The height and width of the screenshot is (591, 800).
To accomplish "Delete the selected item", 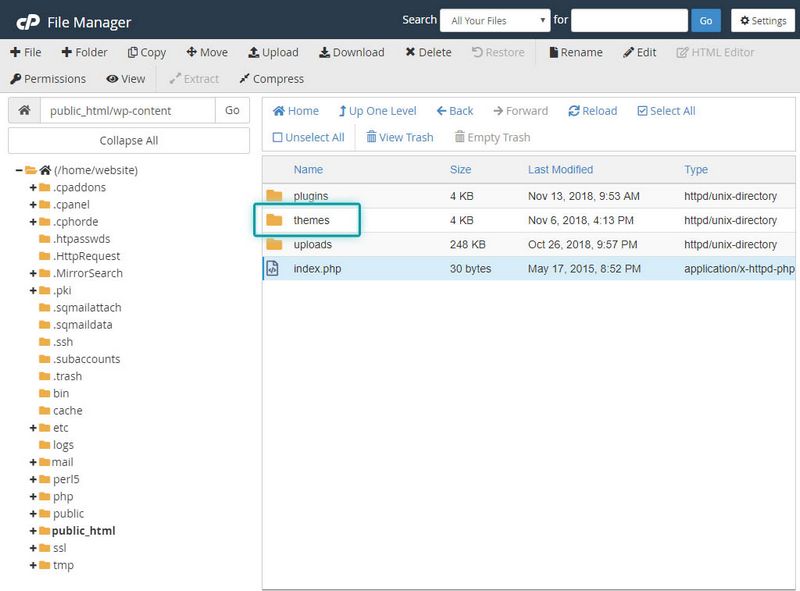I will (x=428, y=52).
